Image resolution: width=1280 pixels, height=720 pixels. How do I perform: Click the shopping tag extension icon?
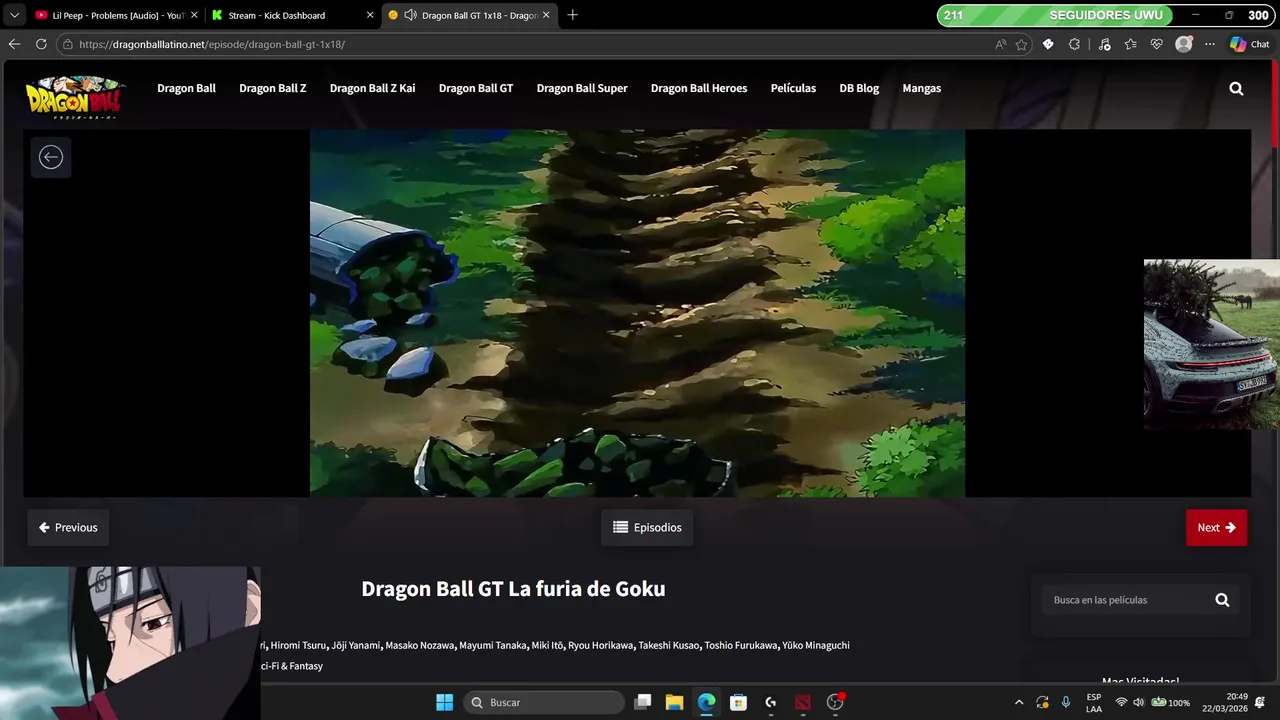tap(1048, 44)
